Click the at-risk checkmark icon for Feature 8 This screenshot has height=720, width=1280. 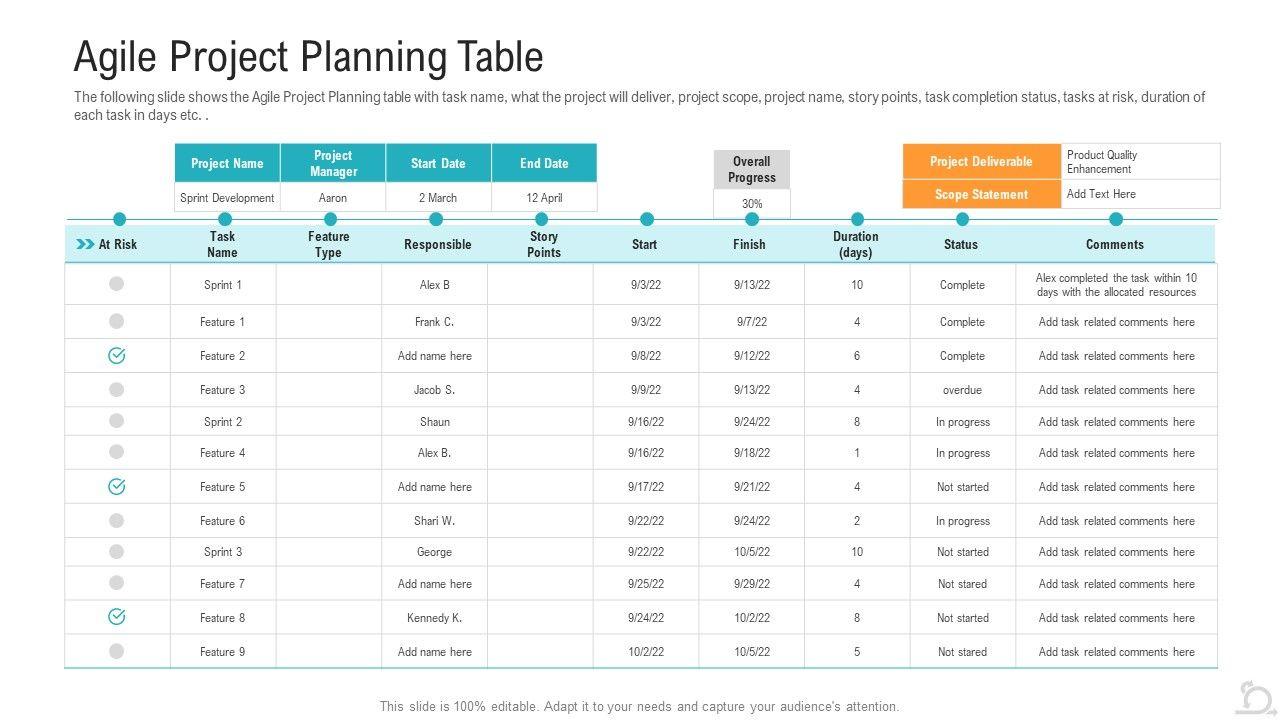[x=117, y=617]
